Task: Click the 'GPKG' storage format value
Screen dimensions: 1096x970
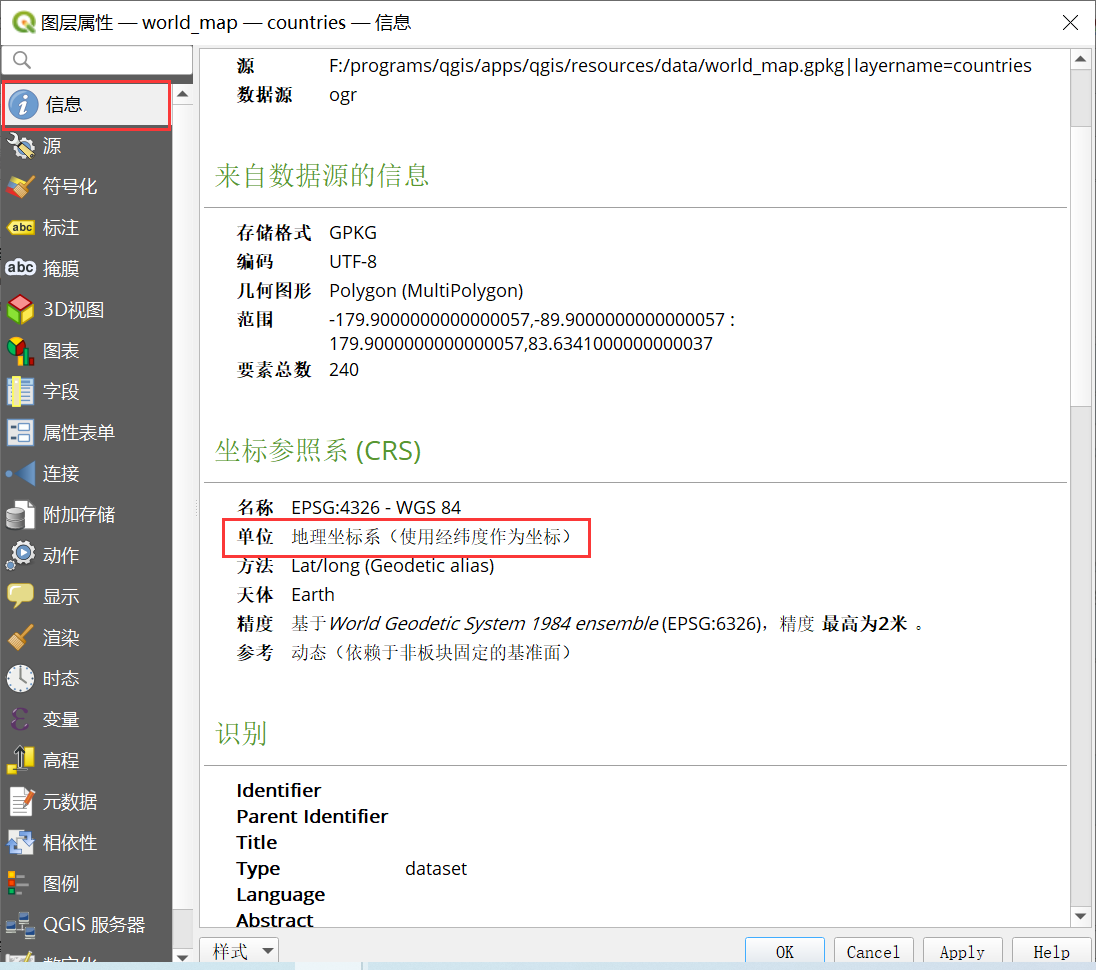Action: point(353,233)
